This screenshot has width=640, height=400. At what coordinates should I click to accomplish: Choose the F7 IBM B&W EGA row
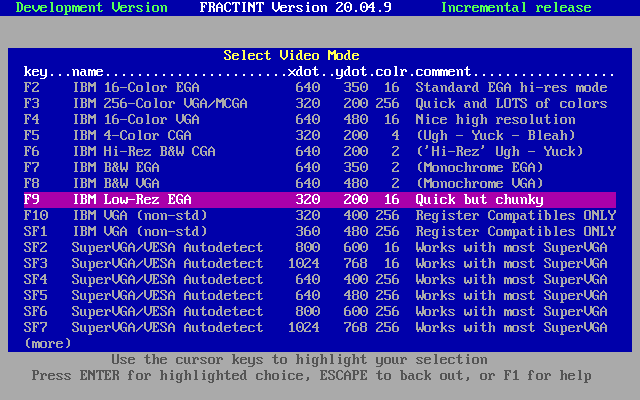(x=320, y=167)
